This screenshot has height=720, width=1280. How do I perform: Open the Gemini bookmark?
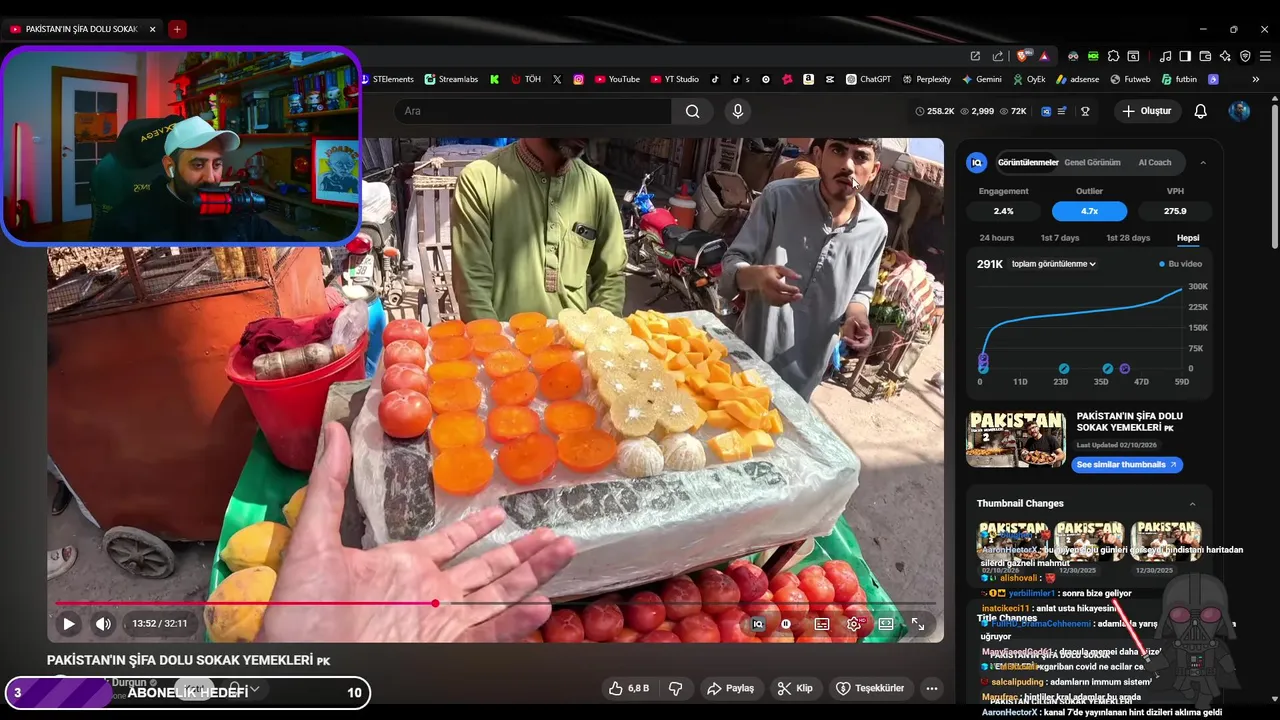982,79
